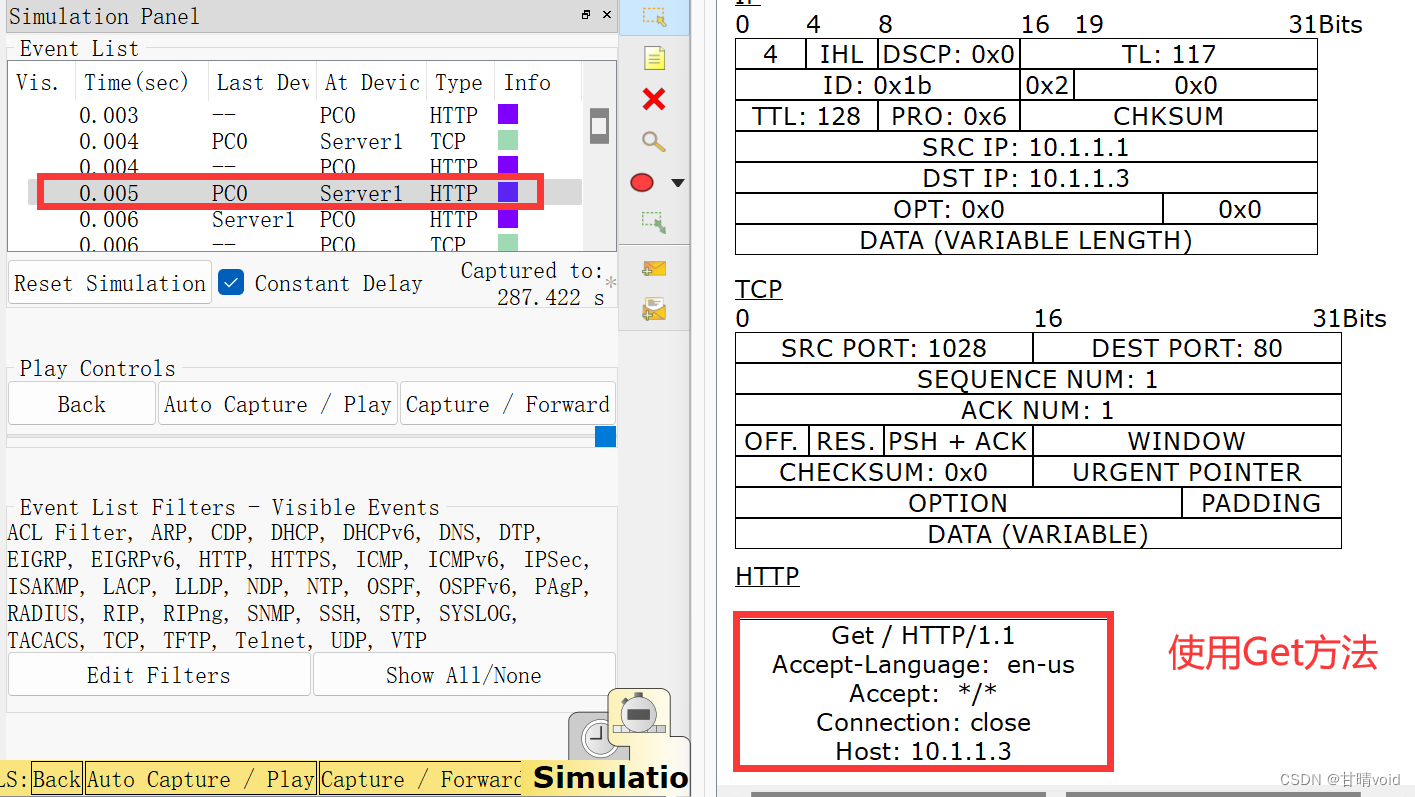Click the TTL: 128 field

click(807, 116)
